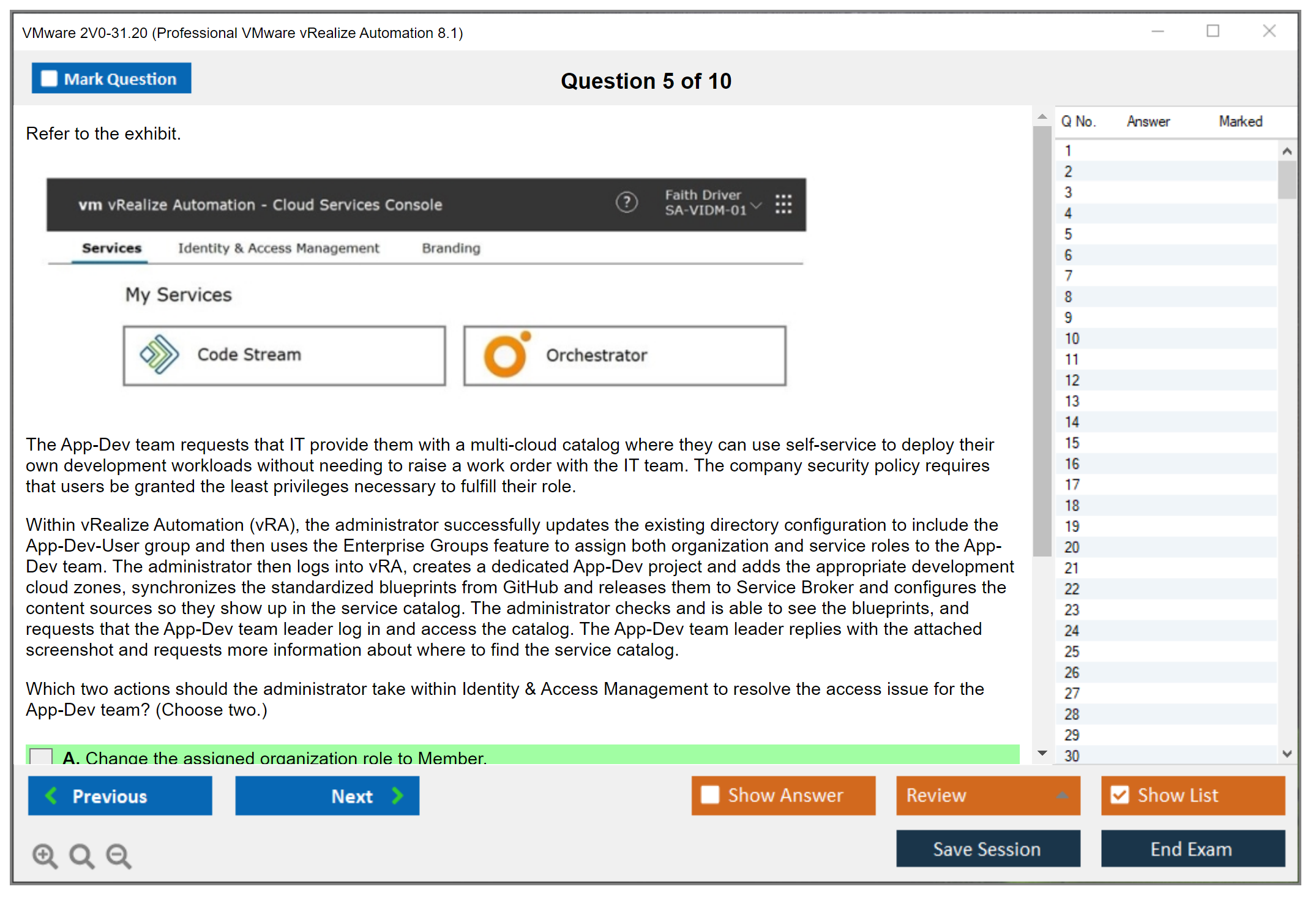Click the reset zoom magnifier icon
1316x900 pixels.
pos(81,855)
